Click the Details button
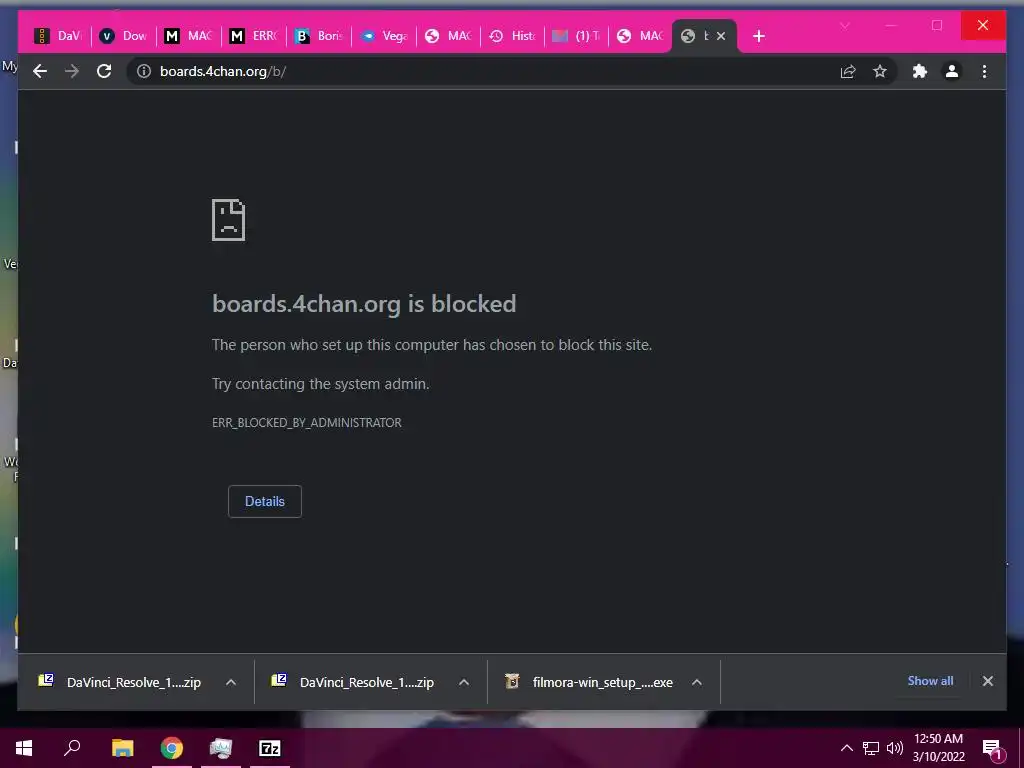 pyautogui.click(x=264, y=502)
